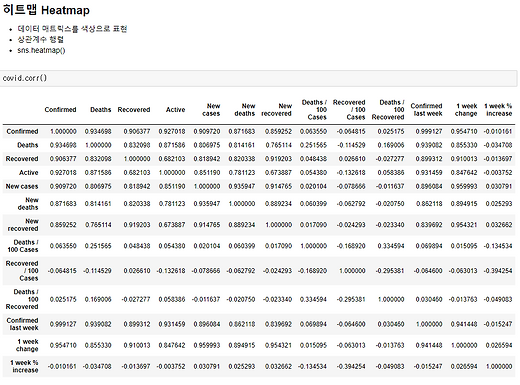The image size is (520, 385).
Task: Click cell value -0.134534 in 1 week % increase row
Action: pyautogui.click(x=312, y=366)
